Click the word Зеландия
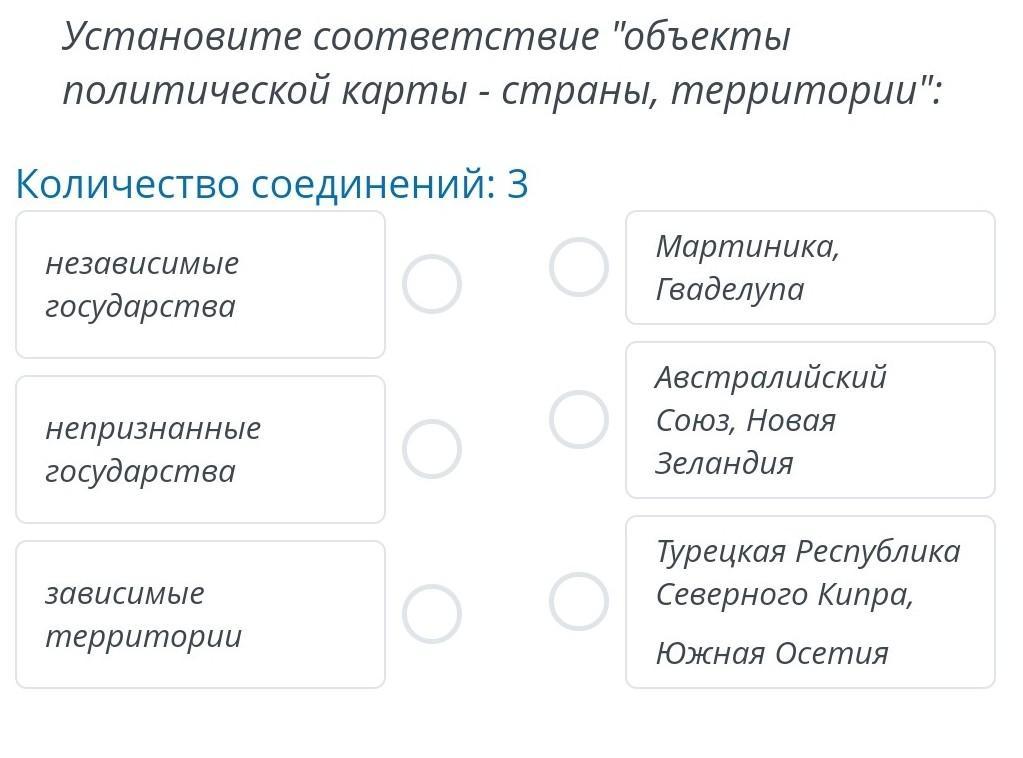Image resolution: width=1023 pixels, height=758 pixels. click(x=724, y=463)
